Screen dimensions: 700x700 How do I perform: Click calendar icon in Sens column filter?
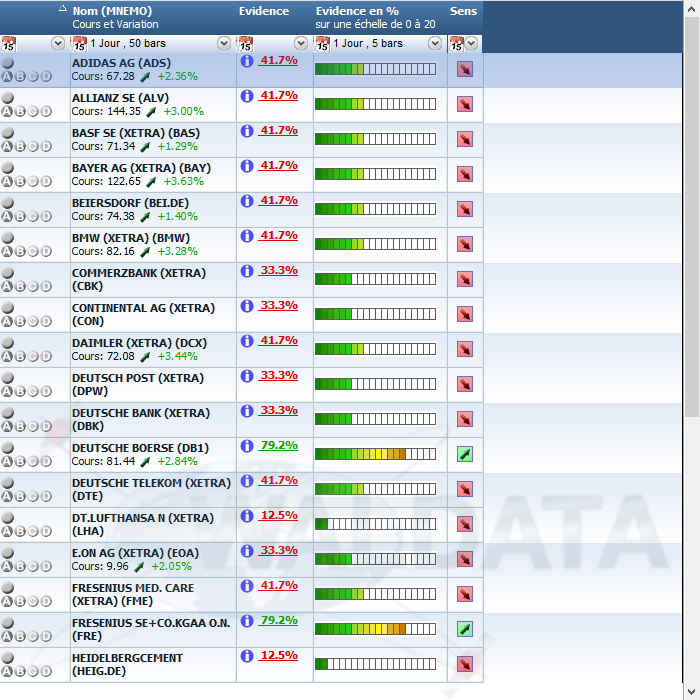456,44
